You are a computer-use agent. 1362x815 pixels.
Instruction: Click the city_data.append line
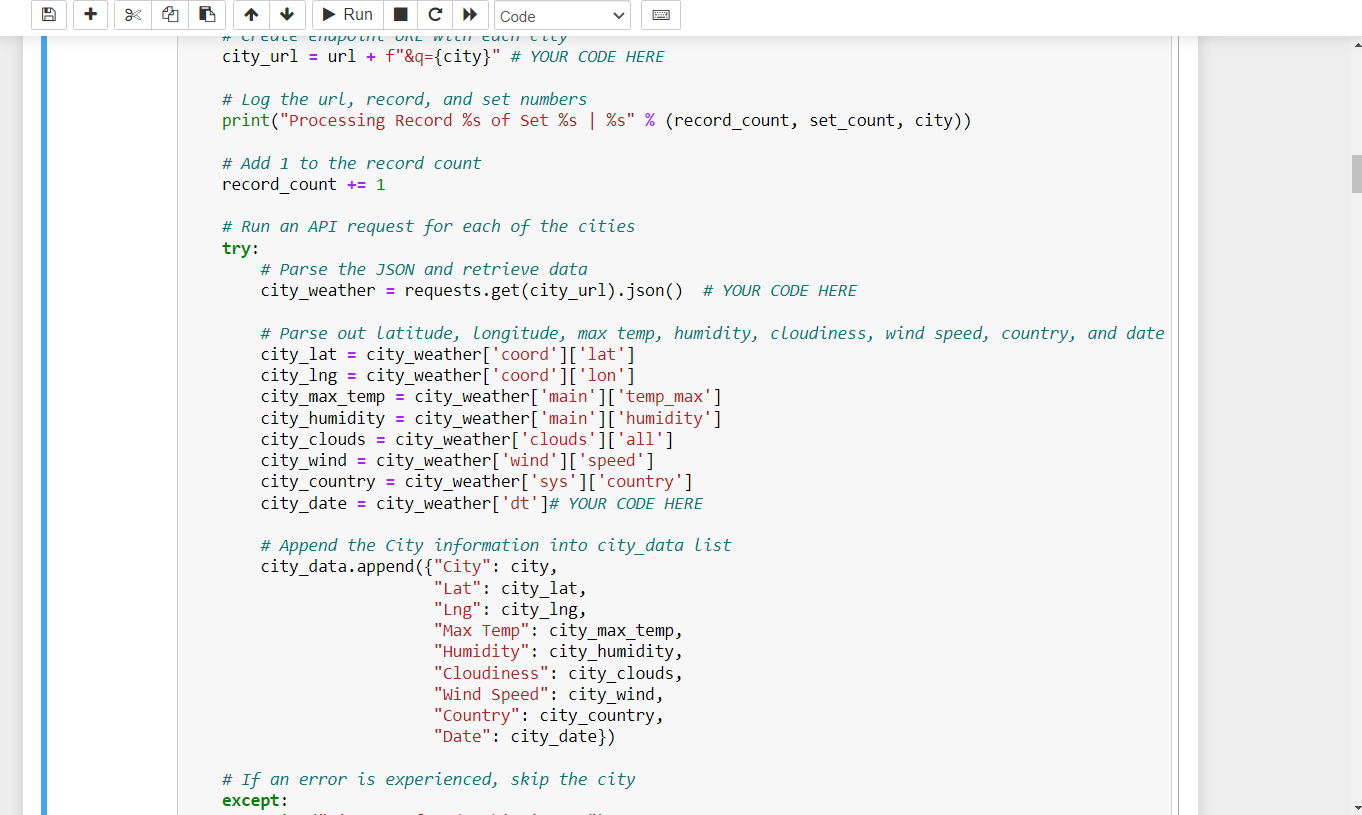tap(409, 567)
